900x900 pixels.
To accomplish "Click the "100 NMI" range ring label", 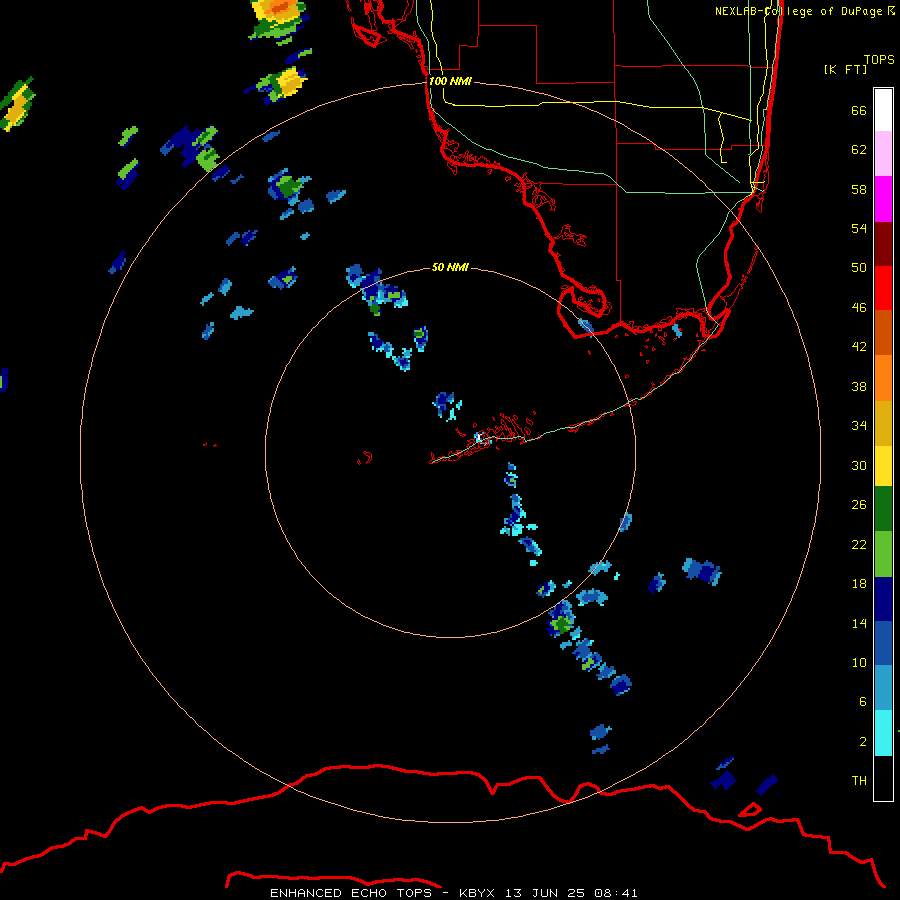I will pyautogui.click(x=450, y=81).
